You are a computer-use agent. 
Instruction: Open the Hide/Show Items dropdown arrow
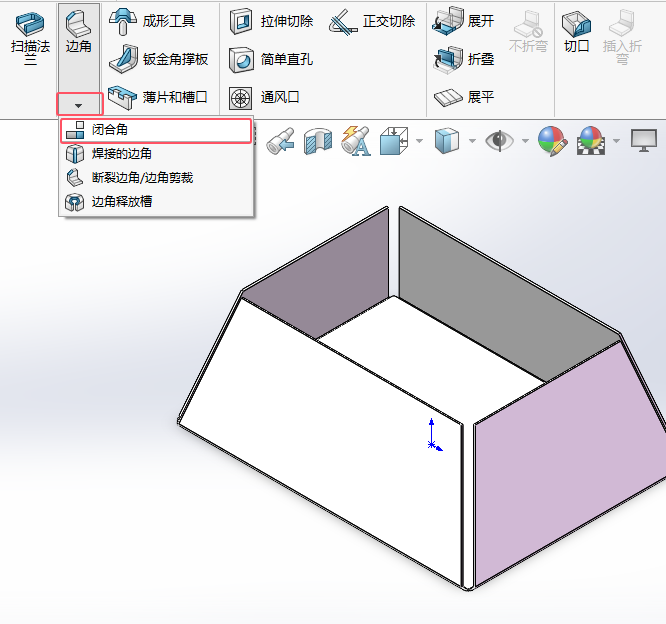[x=525, y=141]
